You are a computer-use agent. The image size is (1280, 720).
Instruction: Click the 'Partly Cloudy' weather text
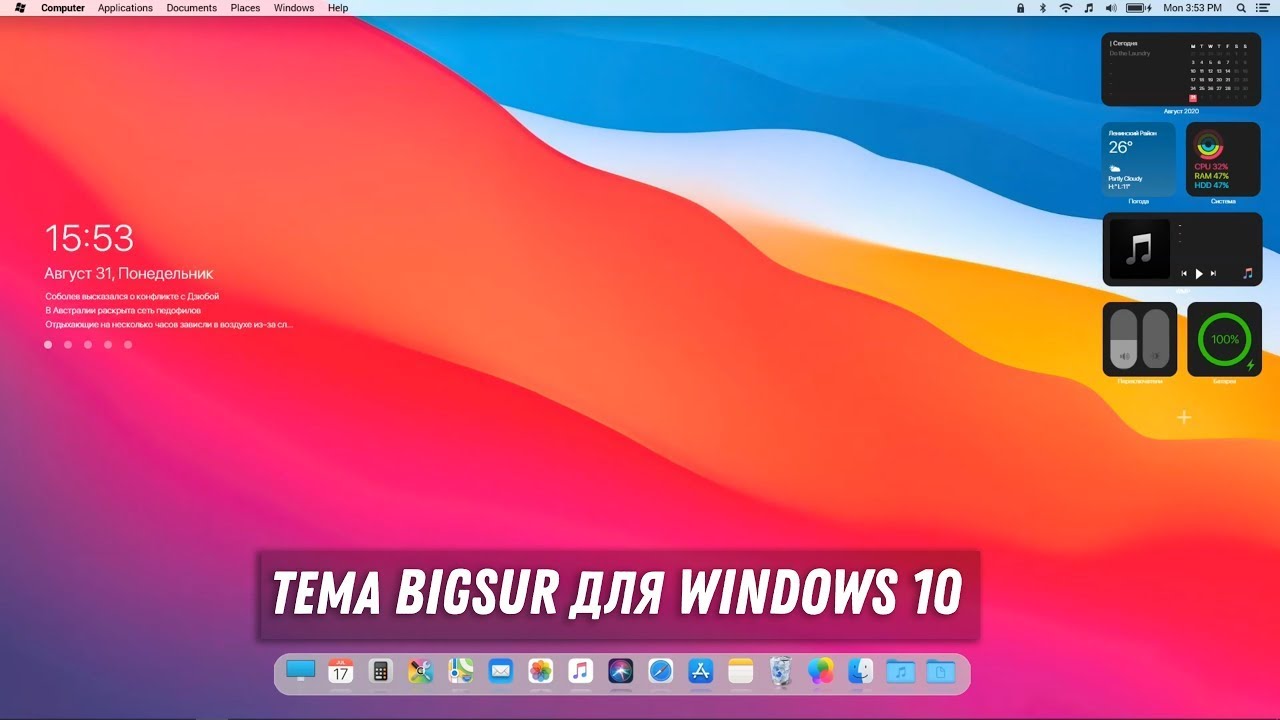pos(1125,179)
